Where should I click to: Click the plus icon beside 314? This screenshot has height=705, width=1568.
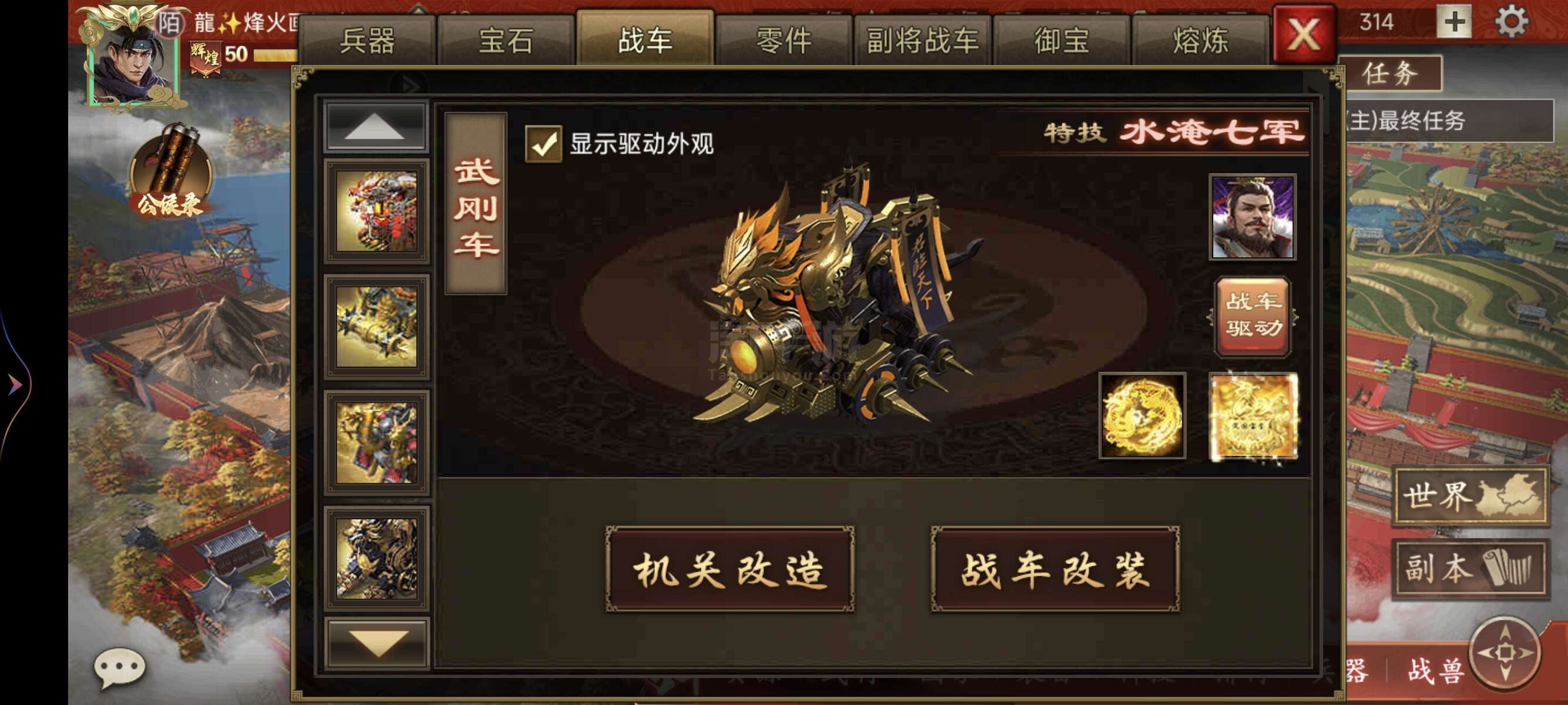point(1453,22)
